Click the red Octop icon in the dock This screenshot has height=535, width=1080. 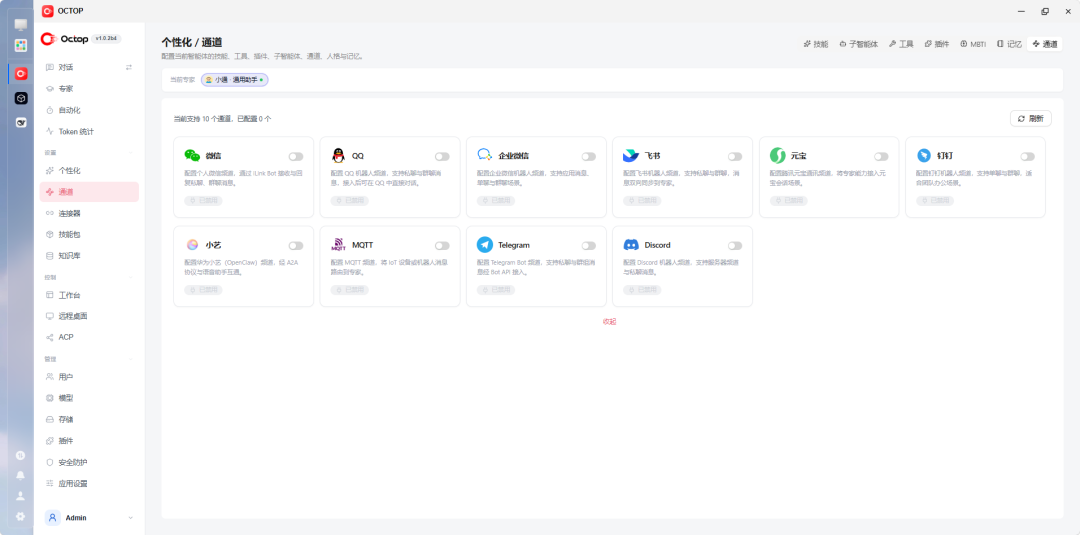coord(21,74)
